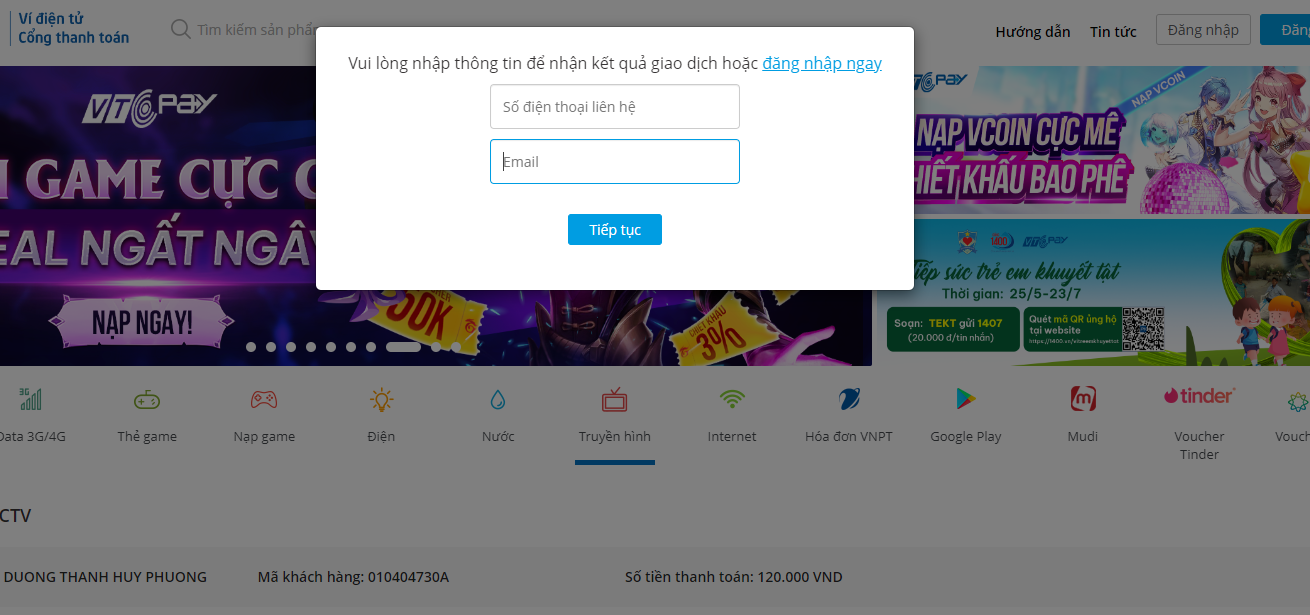Screen dimensions: 1310x615
Task: Select the Internet wifi icon
Action: 732,399
